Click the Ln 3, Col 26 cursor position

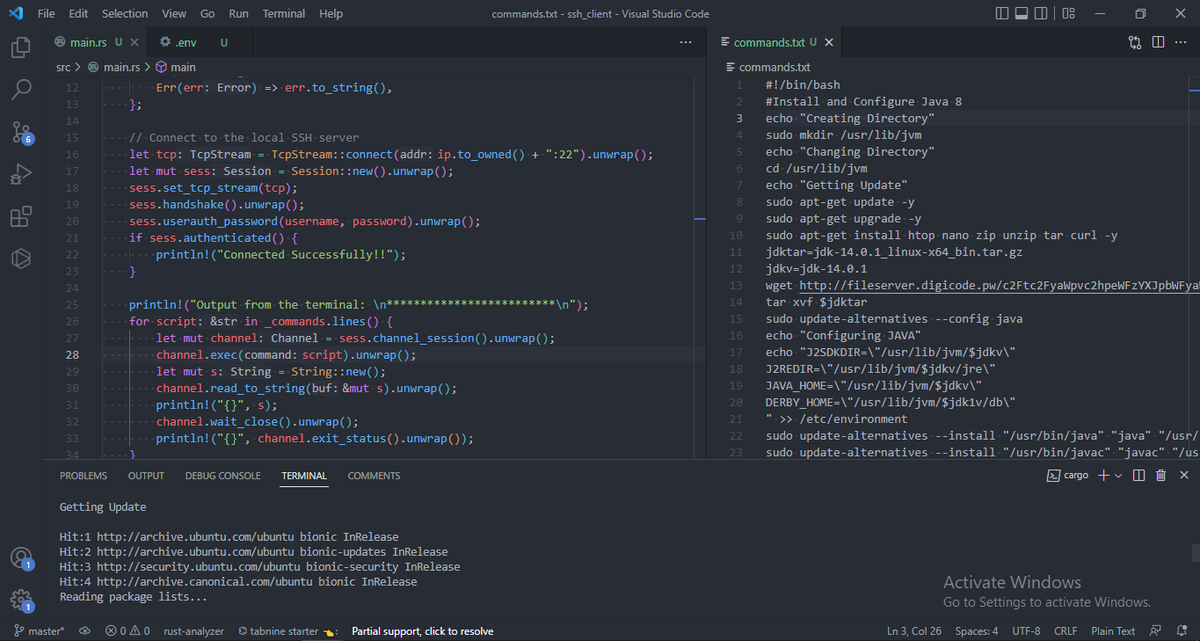tap(915, 631)
